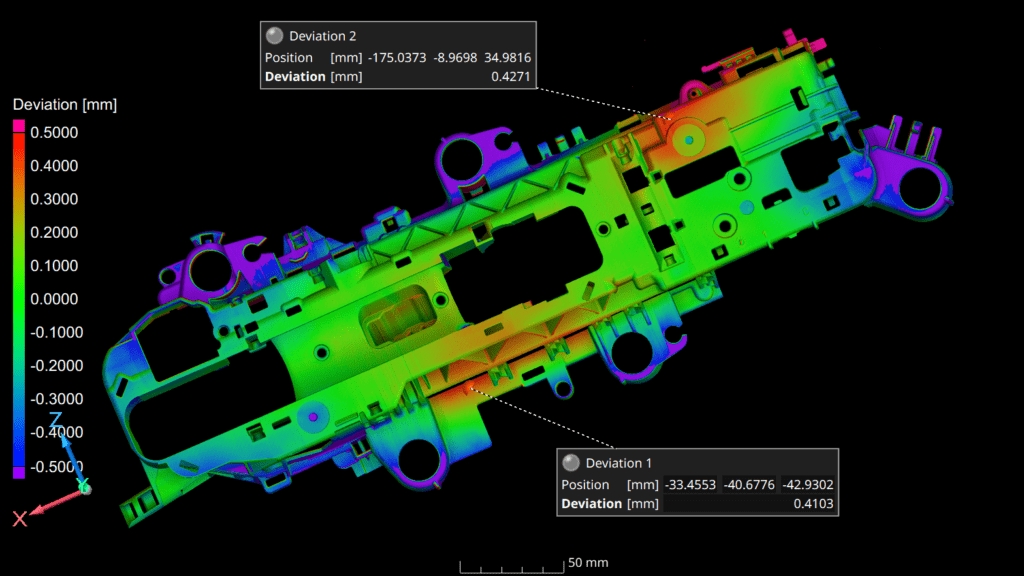Click the sphere icon beside Deviation 2

[275, 37]
